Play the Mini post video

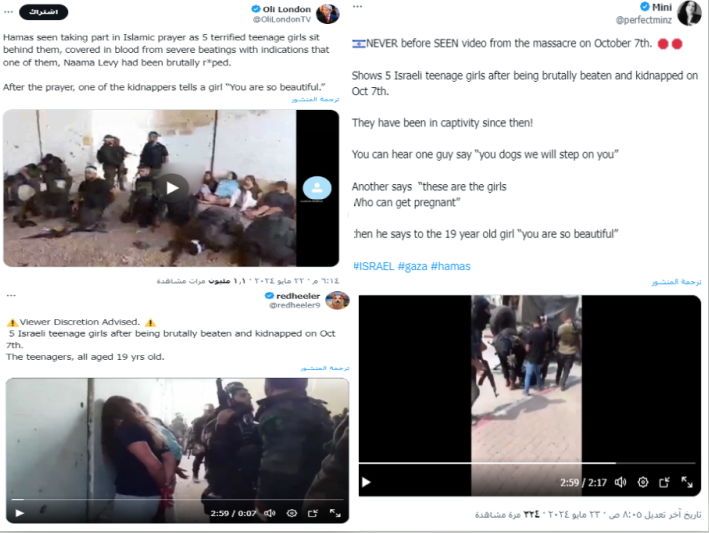click(x=366, y=482)
